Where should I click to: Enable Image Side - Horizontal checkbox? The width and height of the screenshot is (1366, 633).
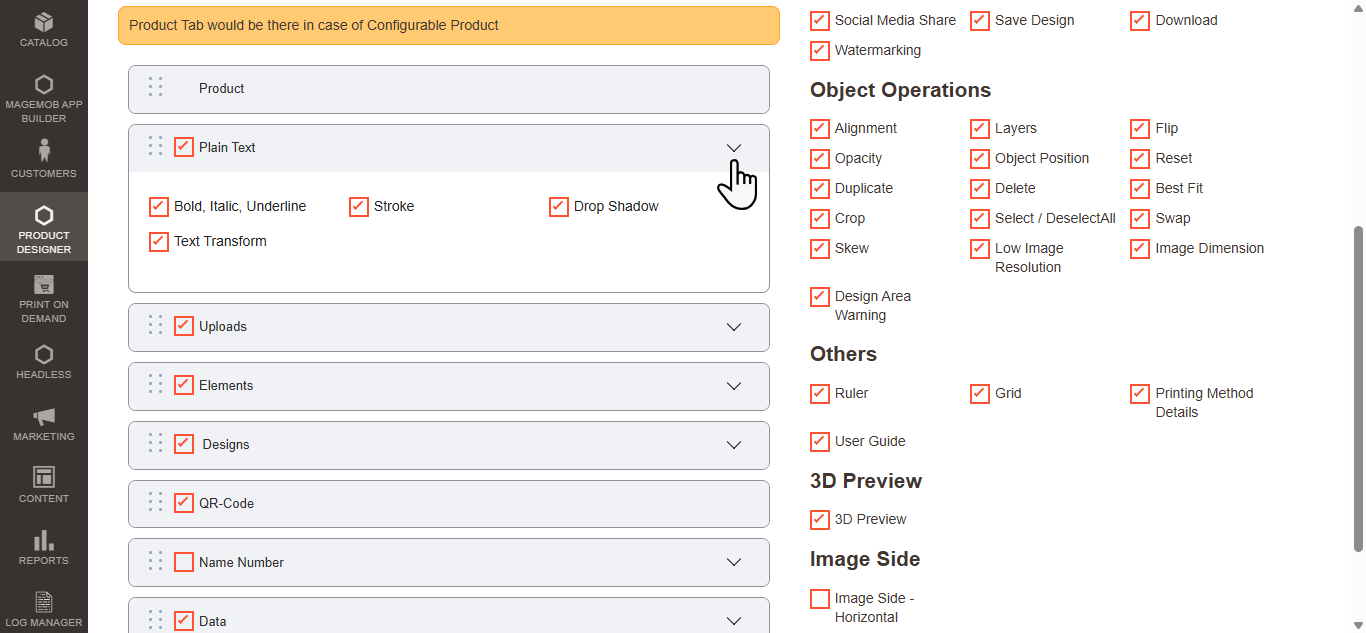click(x=820, y=599)
